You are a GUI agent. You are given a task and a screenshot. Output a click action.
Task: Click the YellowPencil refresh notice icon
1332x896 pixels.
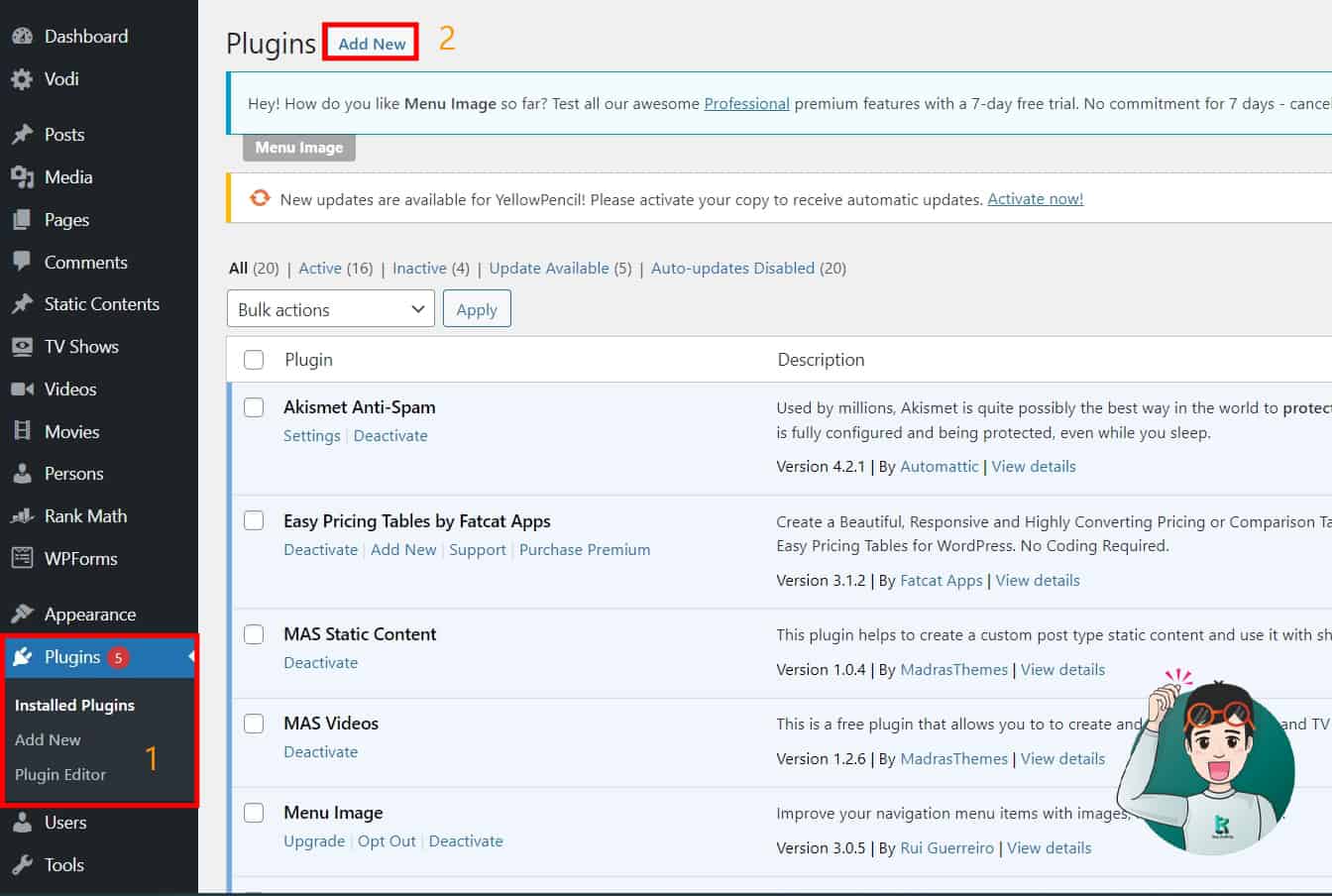260,198
